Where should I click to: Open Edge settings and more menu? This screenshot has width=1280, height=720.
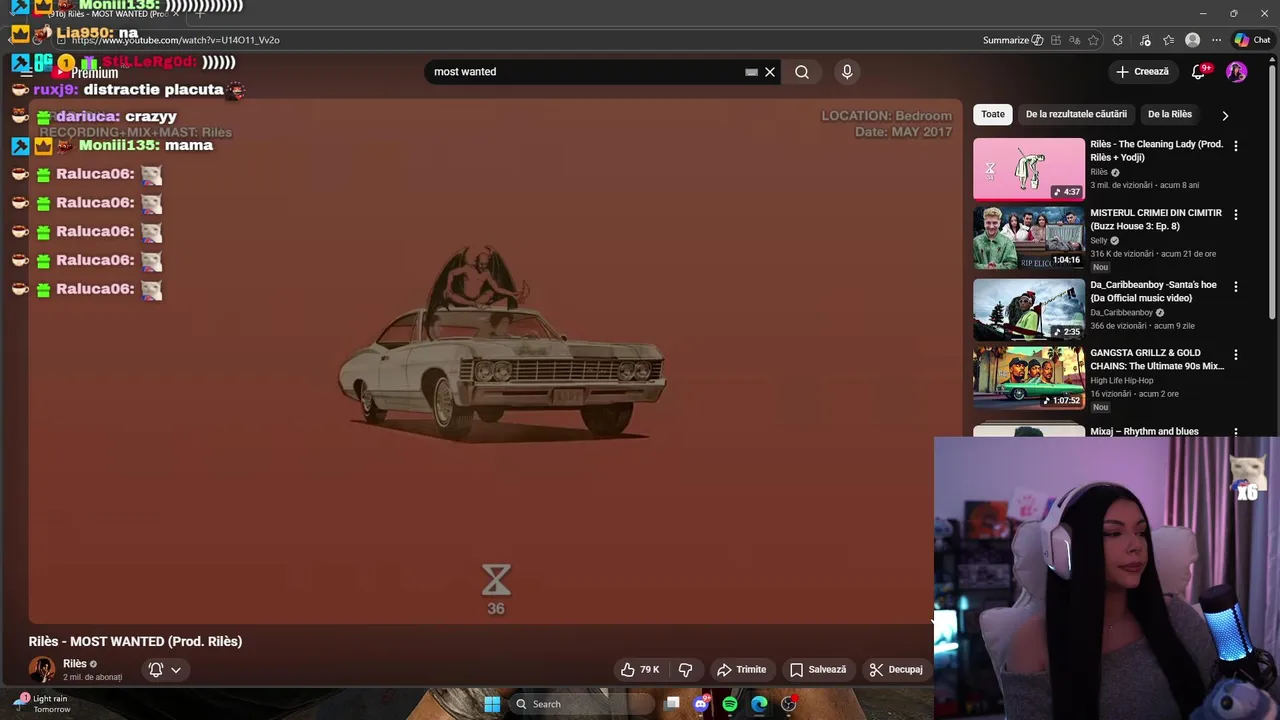[1216, 40]
